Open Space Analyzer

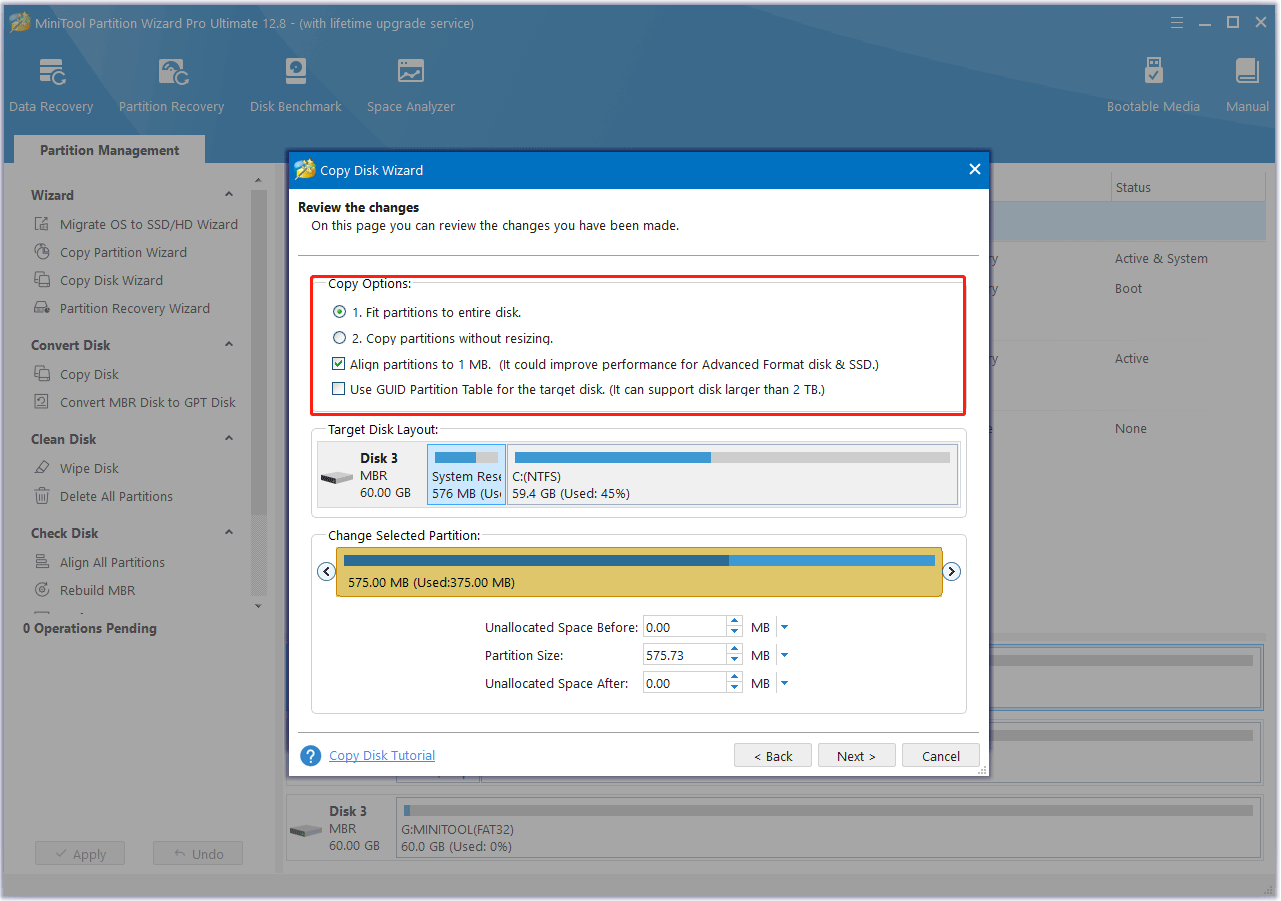click(x=410, y=85)
